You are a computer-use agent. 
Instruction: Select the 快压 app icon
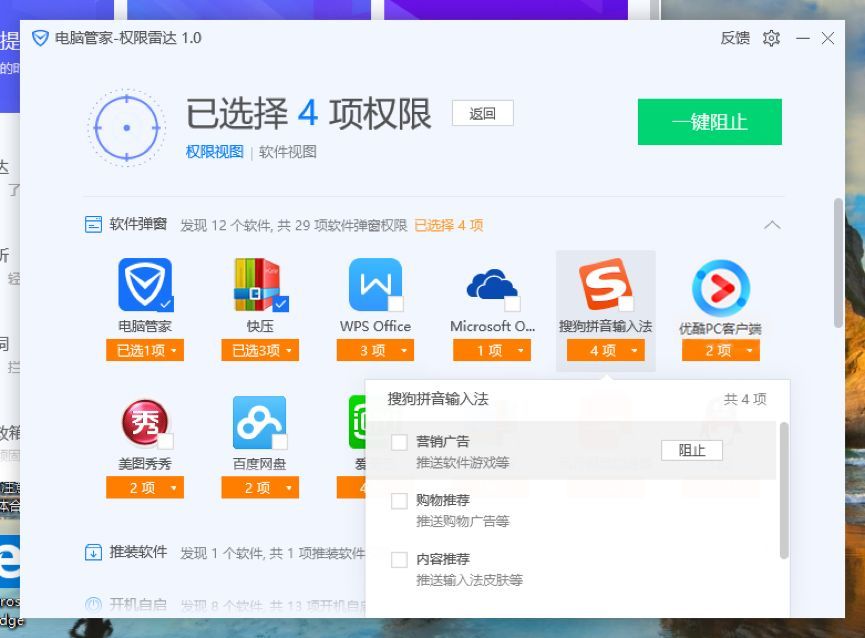pyautogui.click(x=260, y=285)
